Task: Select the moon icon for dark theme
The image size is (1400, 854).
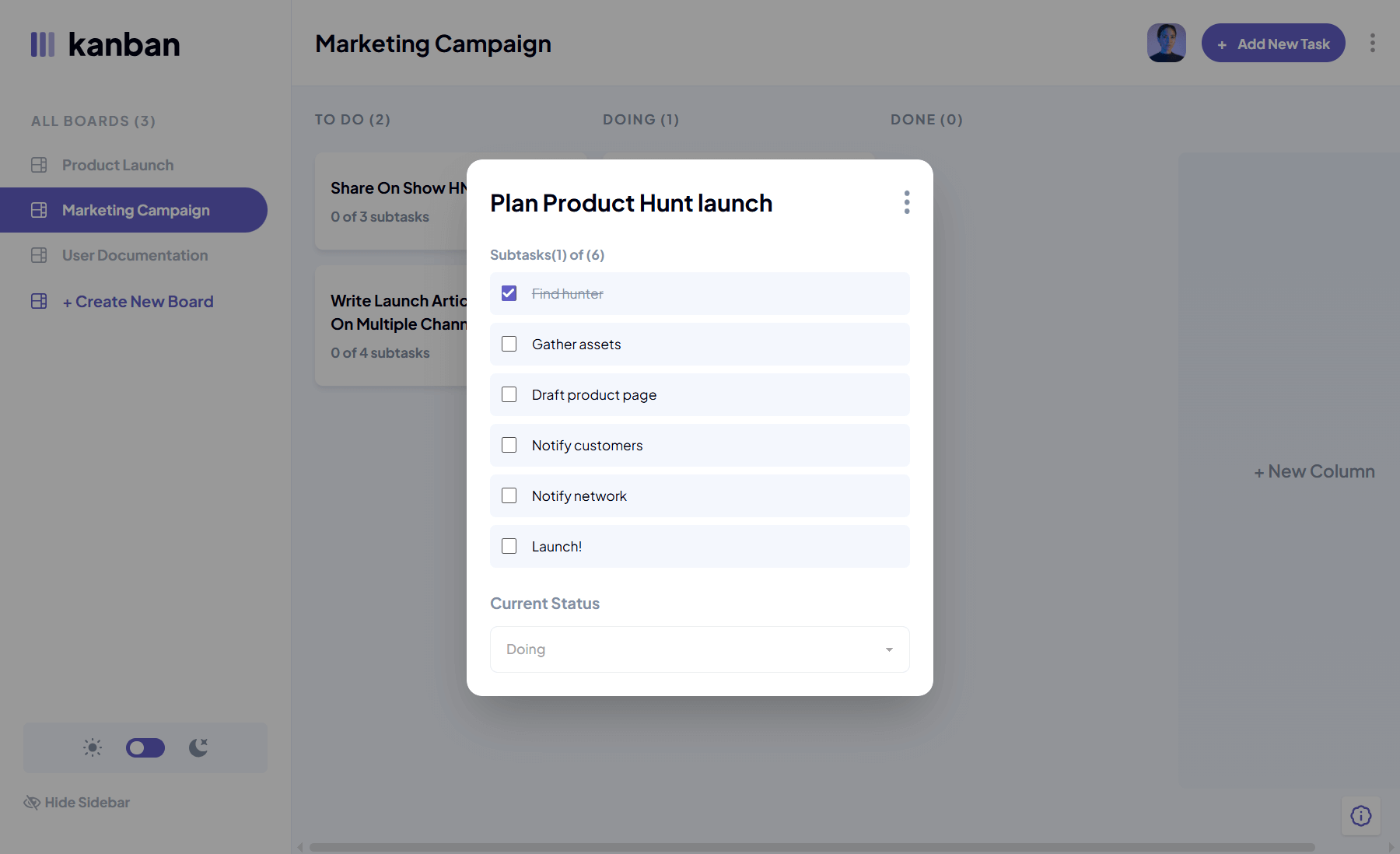Action: point(198,747)
